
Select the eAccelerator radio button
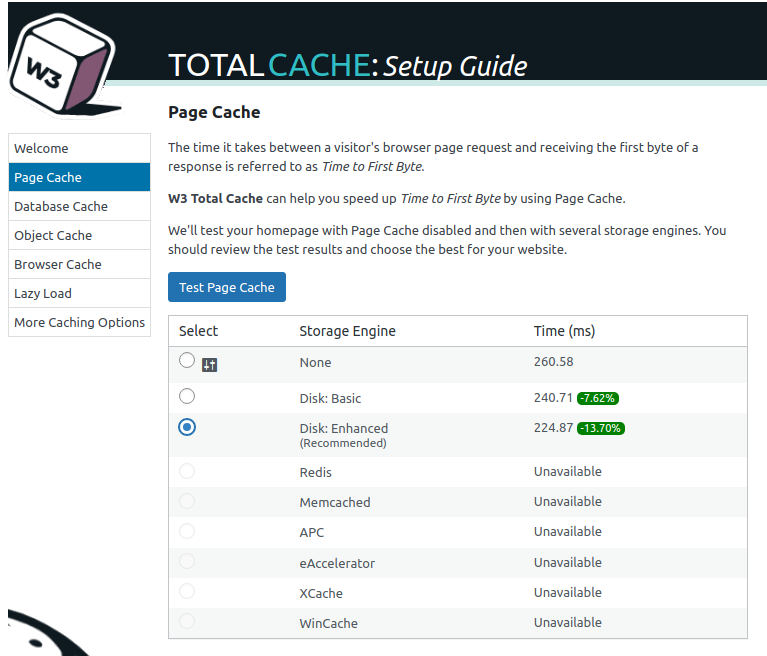187,561
